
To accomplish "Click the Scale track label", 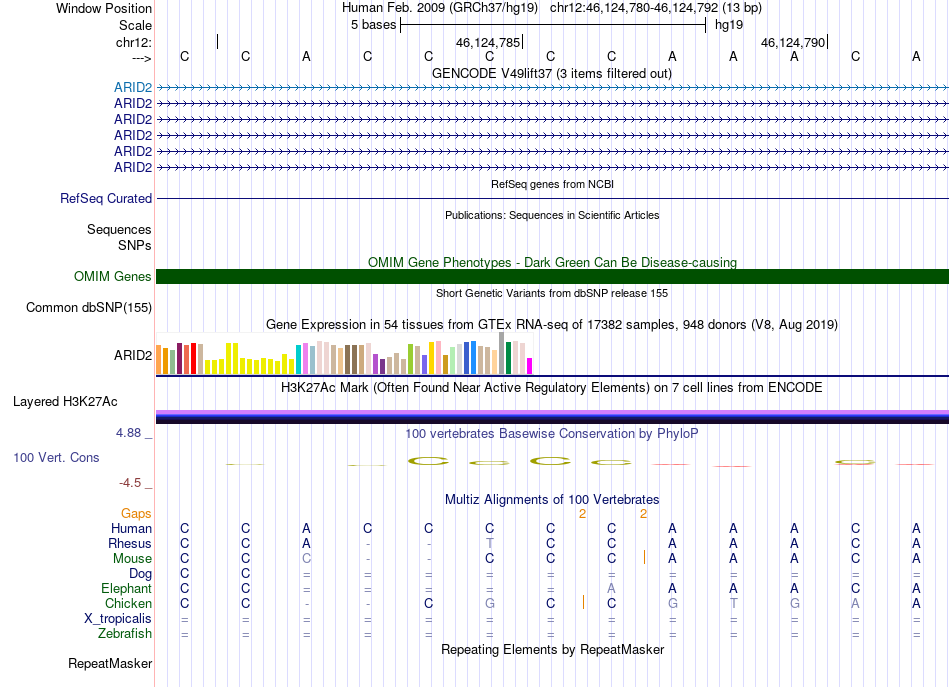I will point(135,25).
